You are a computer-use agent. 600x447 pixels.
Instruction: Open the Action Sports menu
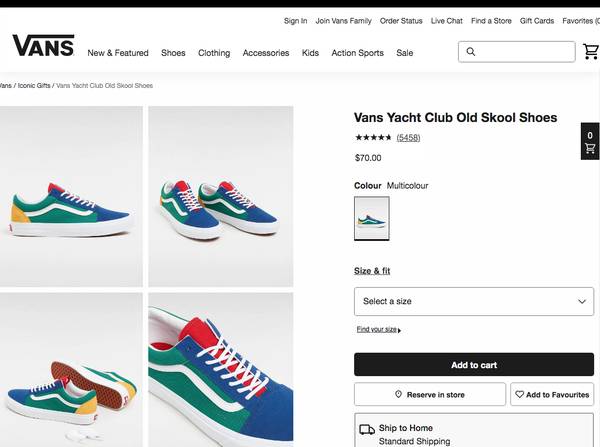coord(357,53)
